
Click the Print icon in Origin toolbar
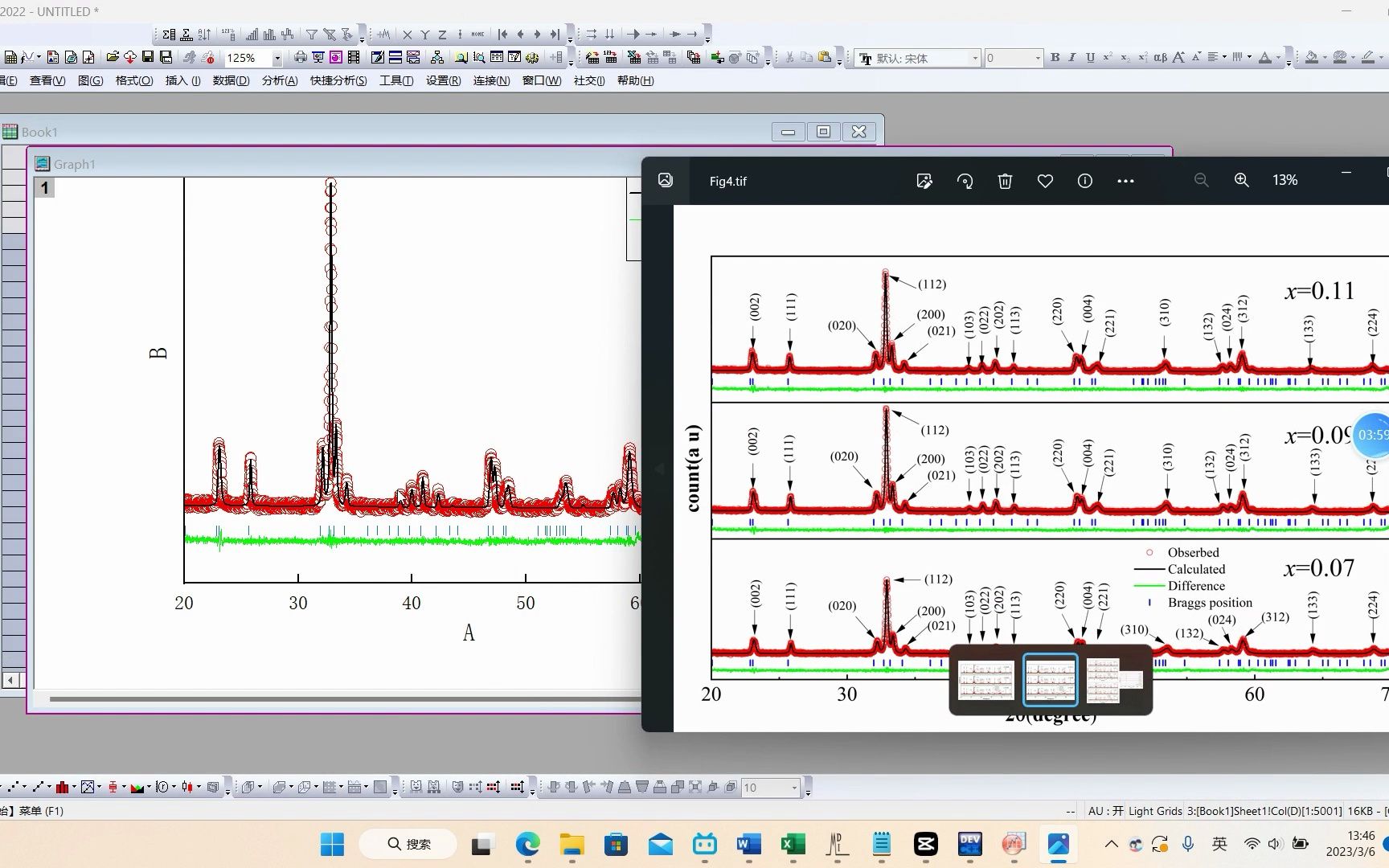(300, 57)
